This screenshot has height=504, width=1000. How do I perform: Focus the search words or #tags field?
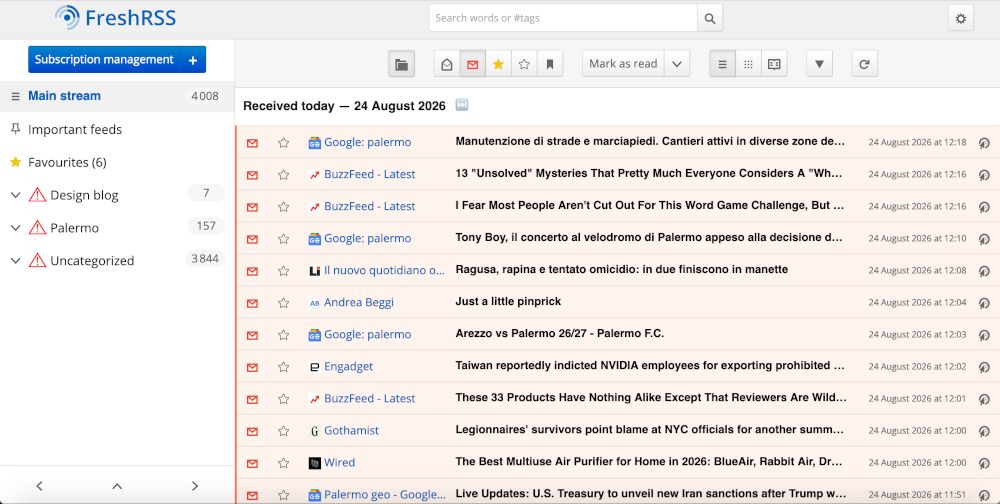[563, 19]
